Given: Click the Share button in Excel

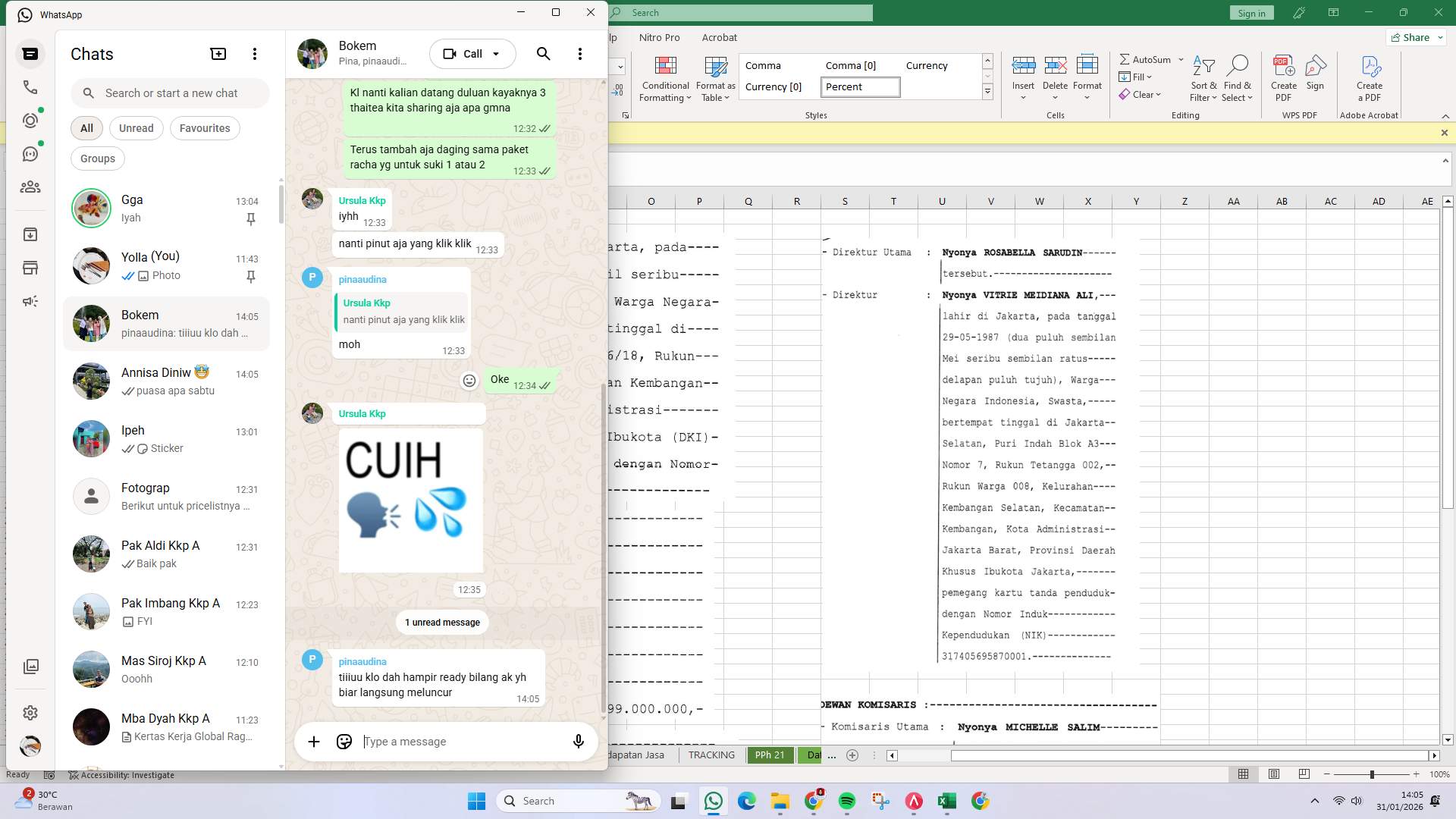Looking at the screenshot, I should [1414, 37].
